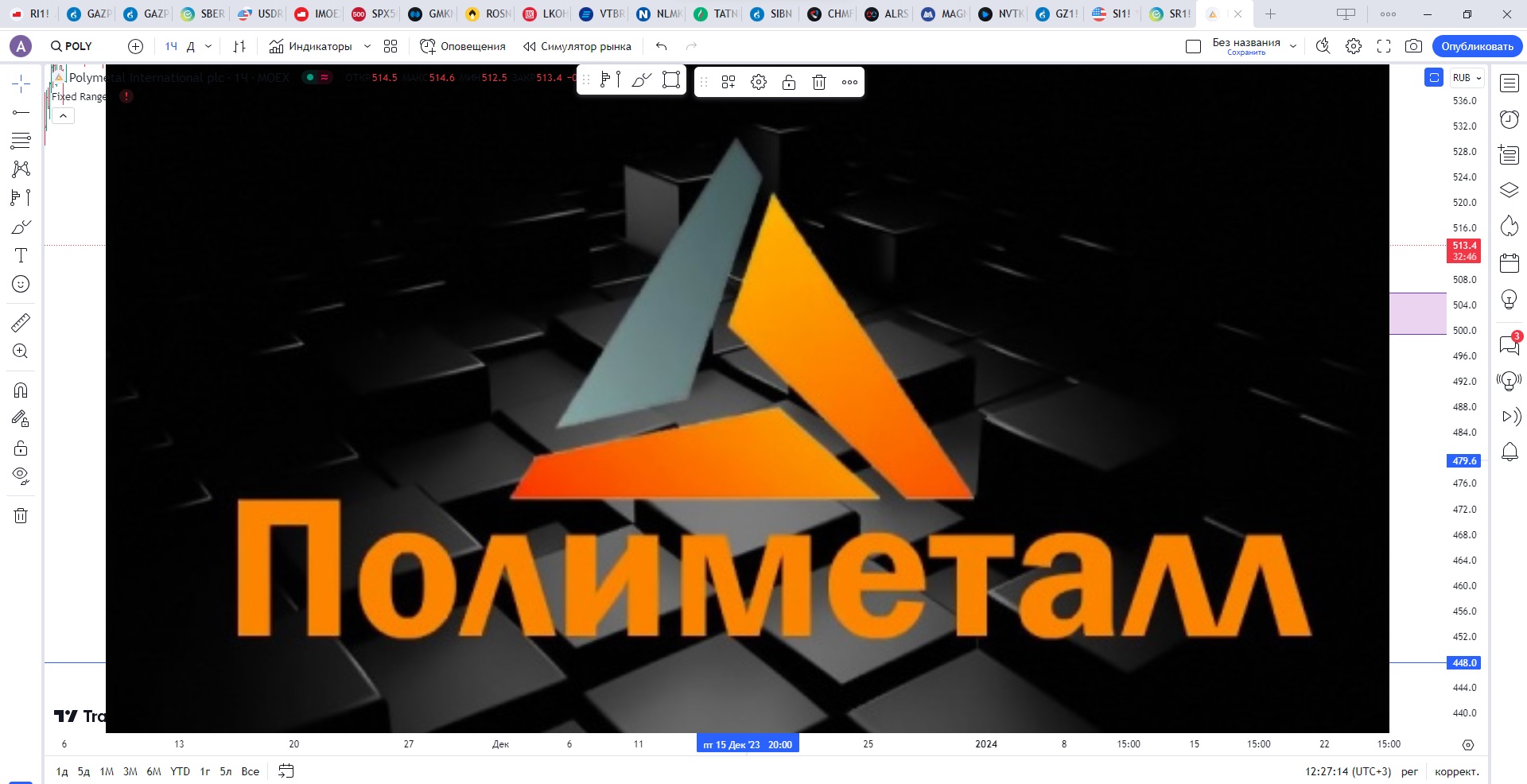
Task: Select the brush drawing tool in the left sidebar
Action: coord(21,227)
